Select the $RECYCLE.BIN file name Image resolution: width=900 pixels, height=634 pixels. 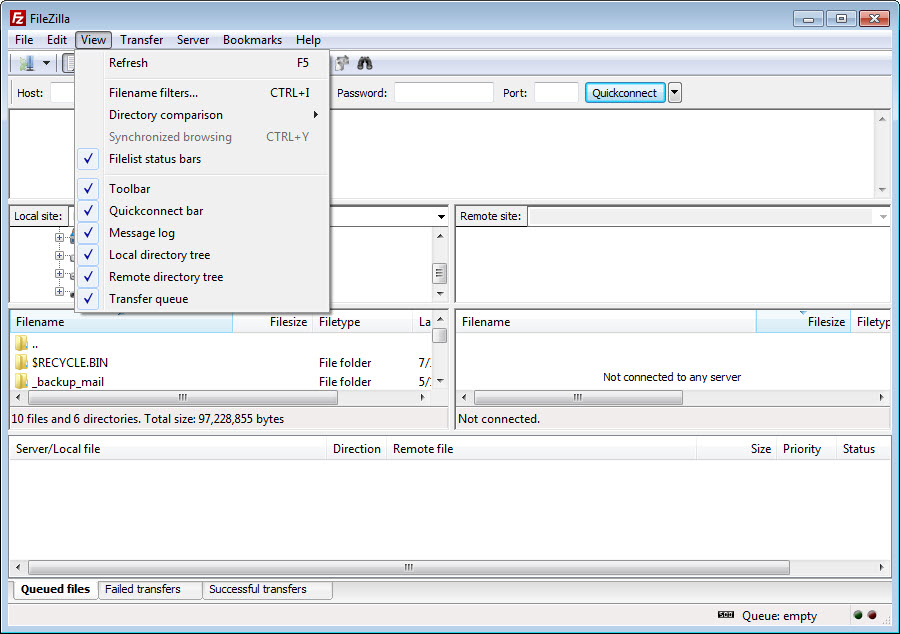(70, 363)
